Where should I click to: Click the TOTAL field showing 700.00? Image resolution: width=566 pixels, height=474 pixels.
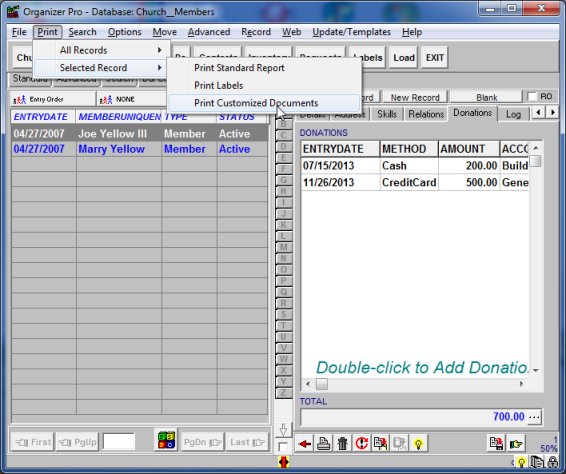point(414,417)
